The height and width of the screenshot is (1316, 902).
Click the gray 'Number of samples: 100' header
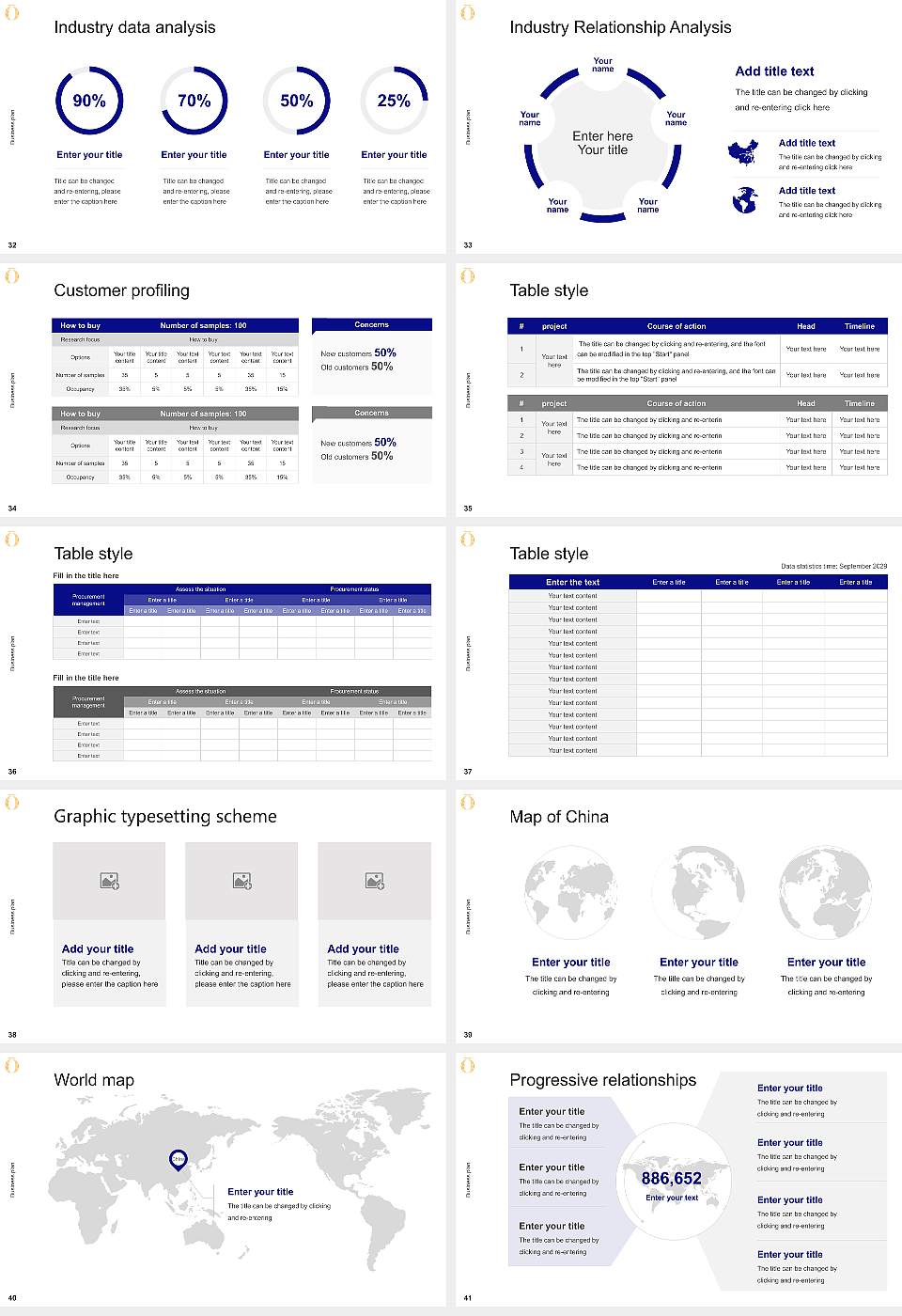pyautogui.click(x=203, y=414)
